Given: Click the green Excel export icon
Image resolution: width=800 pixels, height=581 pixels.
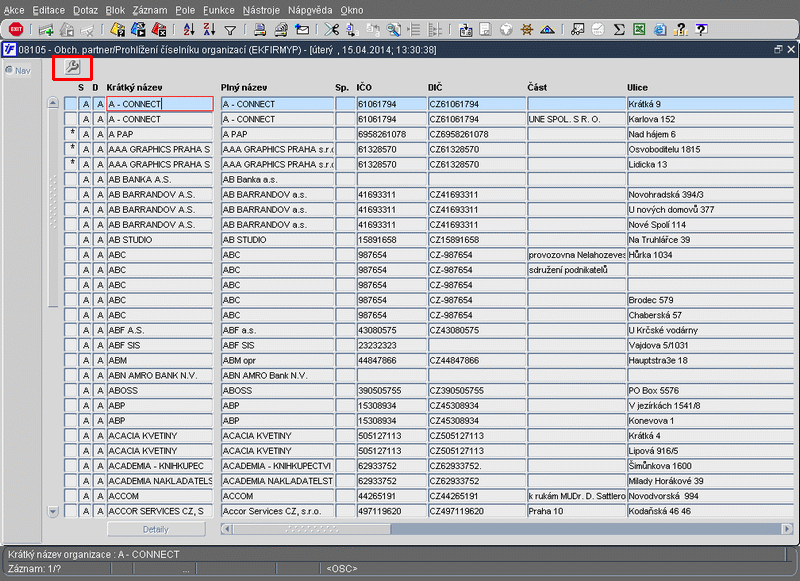Looking at the screenshot, I should point(638,29).
